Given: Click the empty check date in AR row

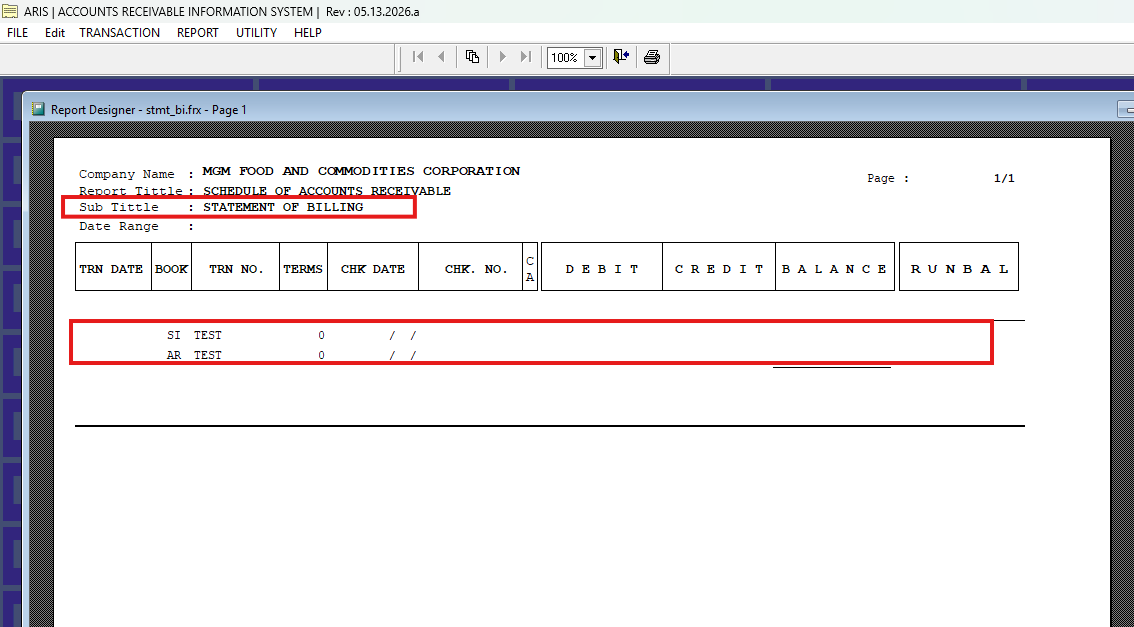Looking at the screenshot, I should coord(403,356).
